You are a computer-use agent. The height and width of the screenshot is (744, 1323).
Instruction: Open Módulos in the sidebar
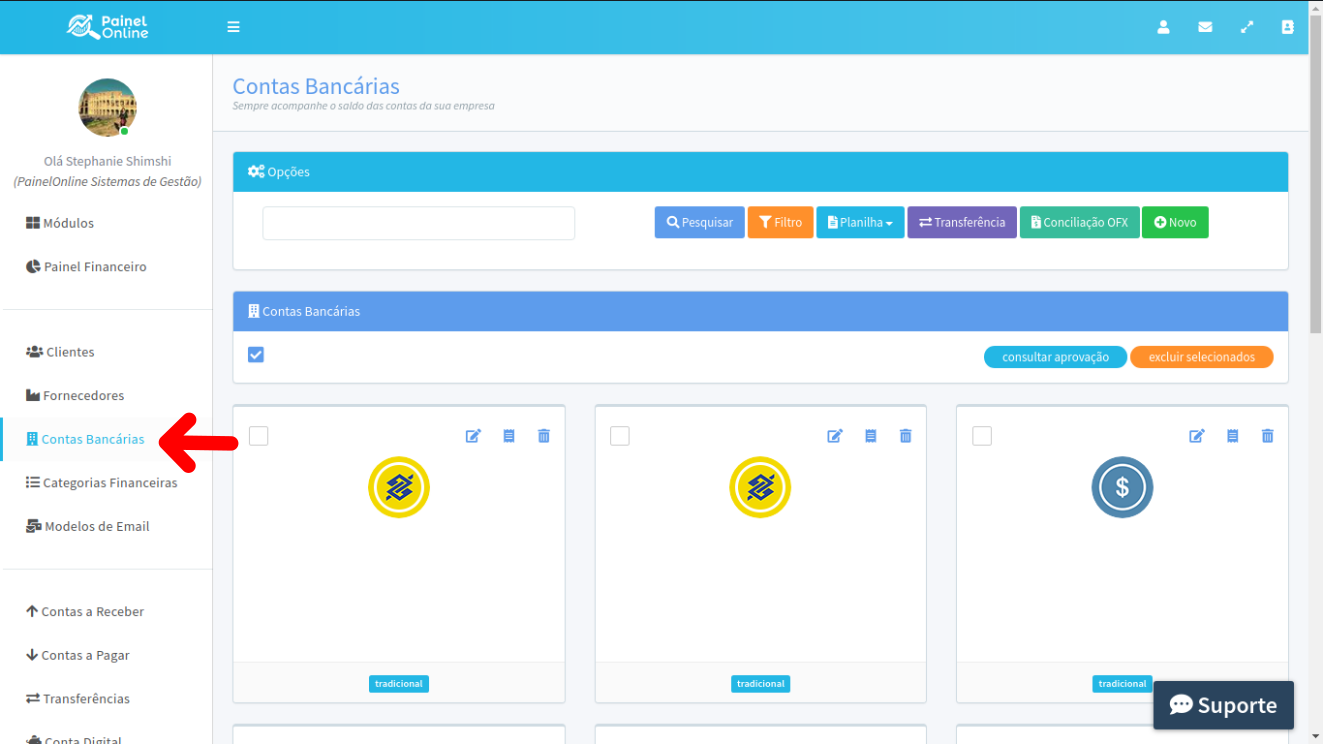pyautogui.click(x=60, y=223)
